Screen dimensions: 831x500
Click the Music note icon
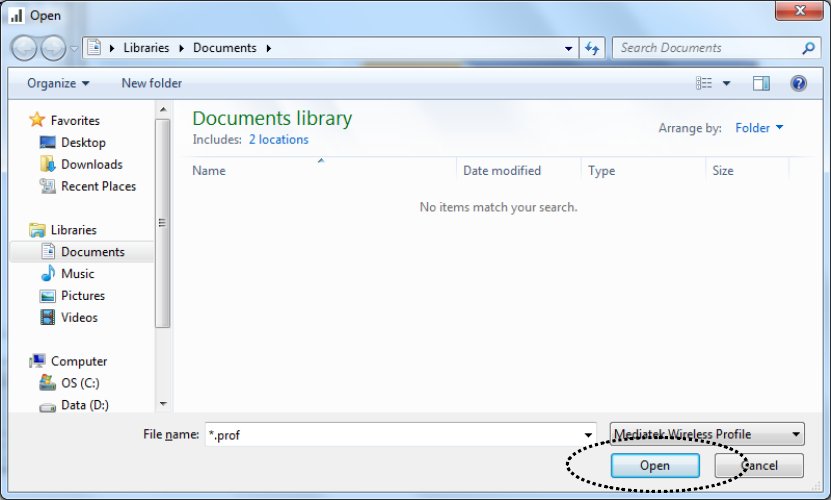pyautogui.click(x=48, y=273)
